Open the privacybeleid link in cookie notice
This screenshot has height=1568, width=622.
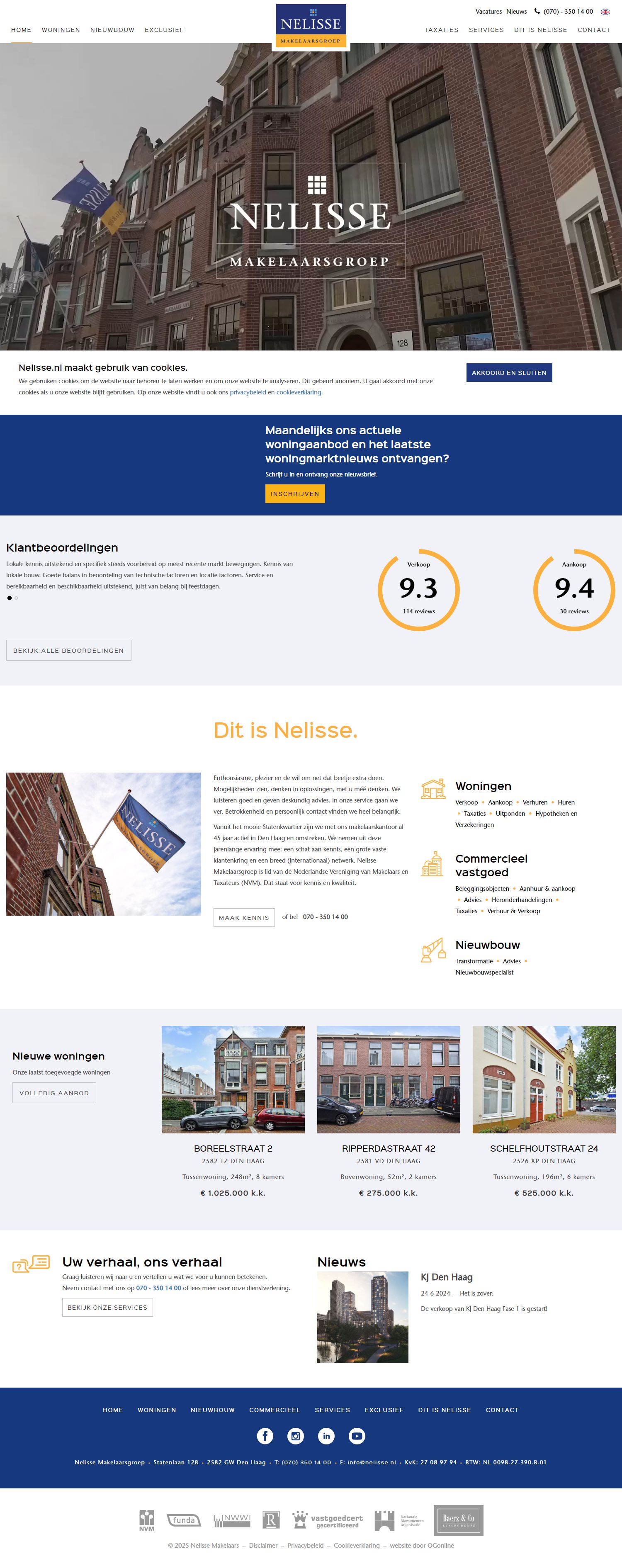pos(248,392)
